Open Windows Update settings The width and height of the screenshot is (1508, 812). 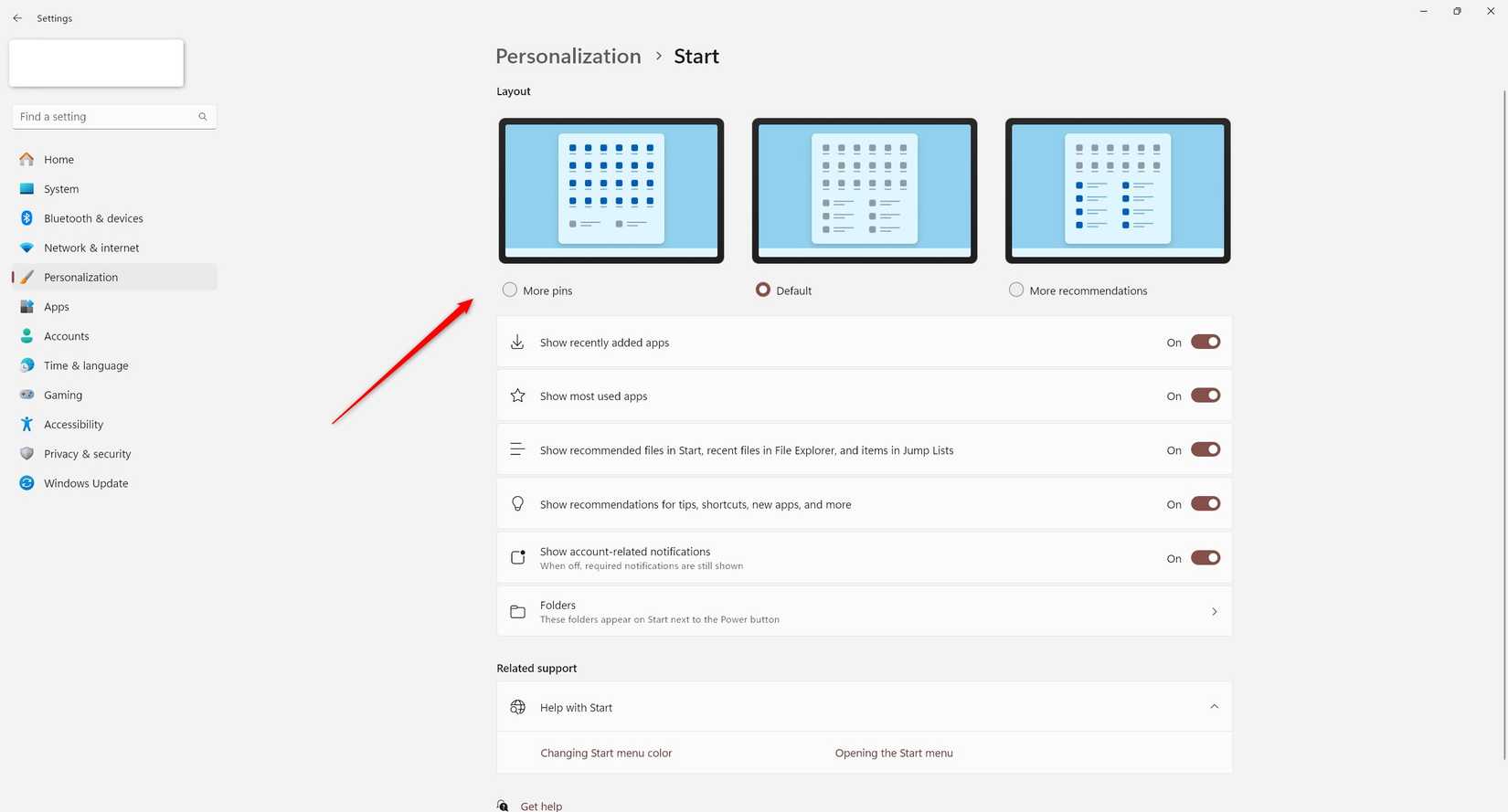pos(85,483)
